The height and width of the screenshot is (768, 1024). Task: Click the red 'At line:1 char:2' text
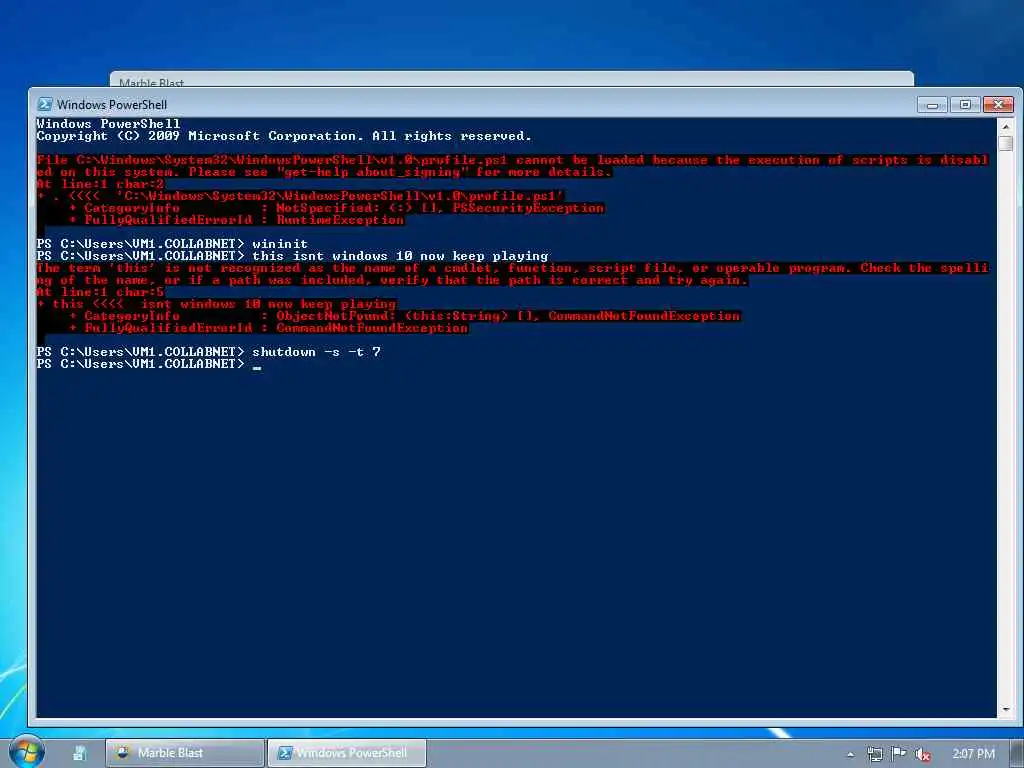[100, 184]
